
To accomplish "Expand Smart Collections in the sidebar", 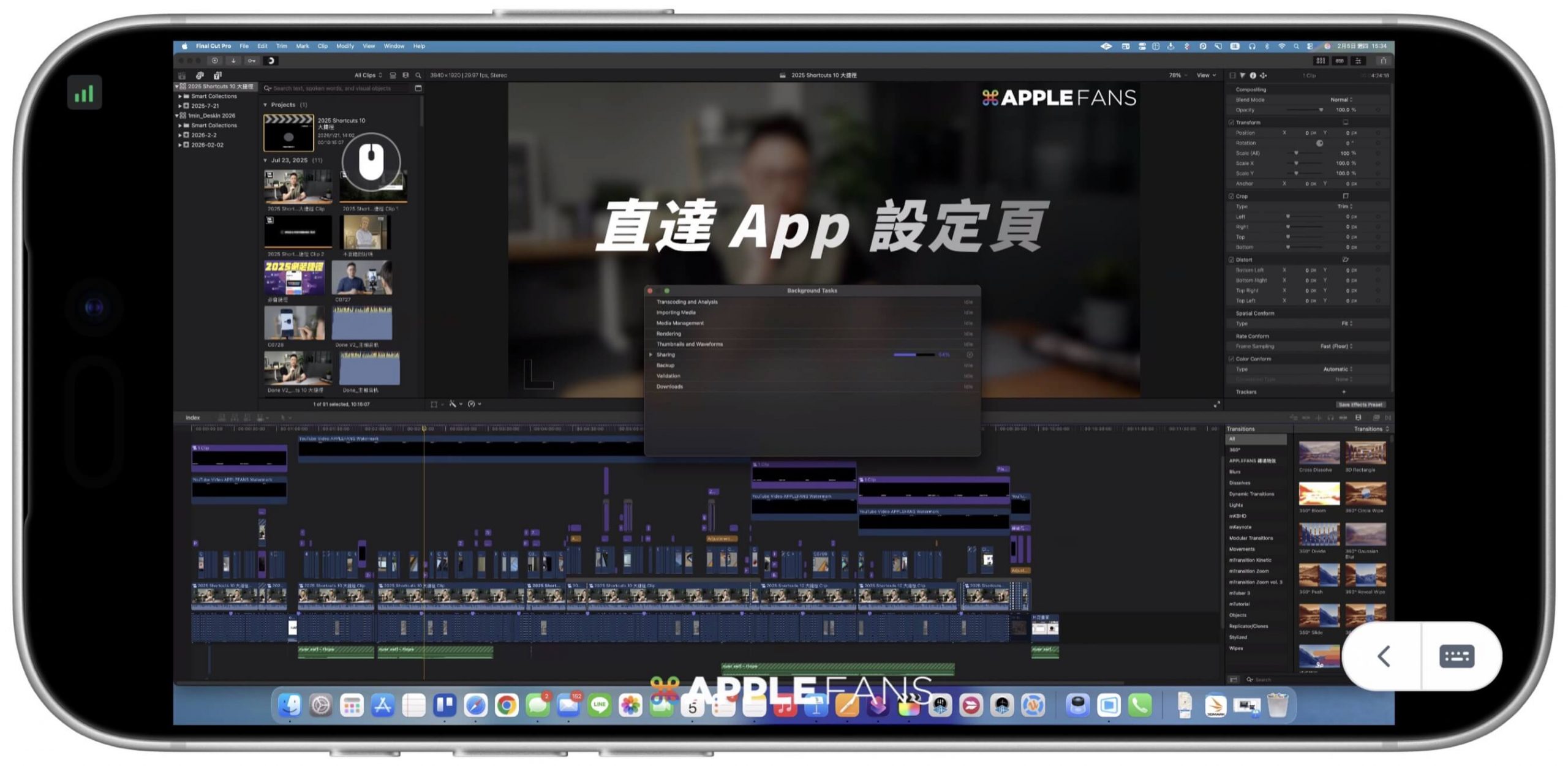I will click(x=179, y=96).
